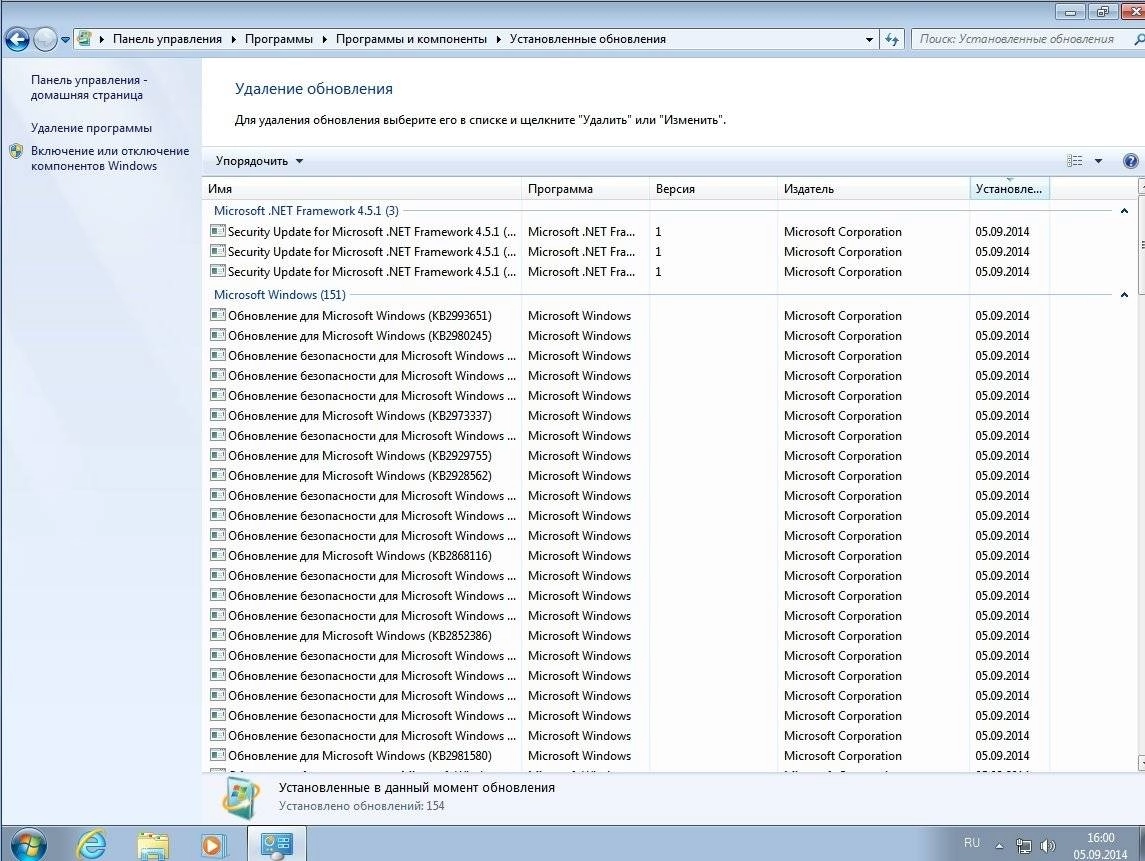This screenshot has width=1145, height=861.
Task: Sort by 'Имя' column header
Action: 361,188
